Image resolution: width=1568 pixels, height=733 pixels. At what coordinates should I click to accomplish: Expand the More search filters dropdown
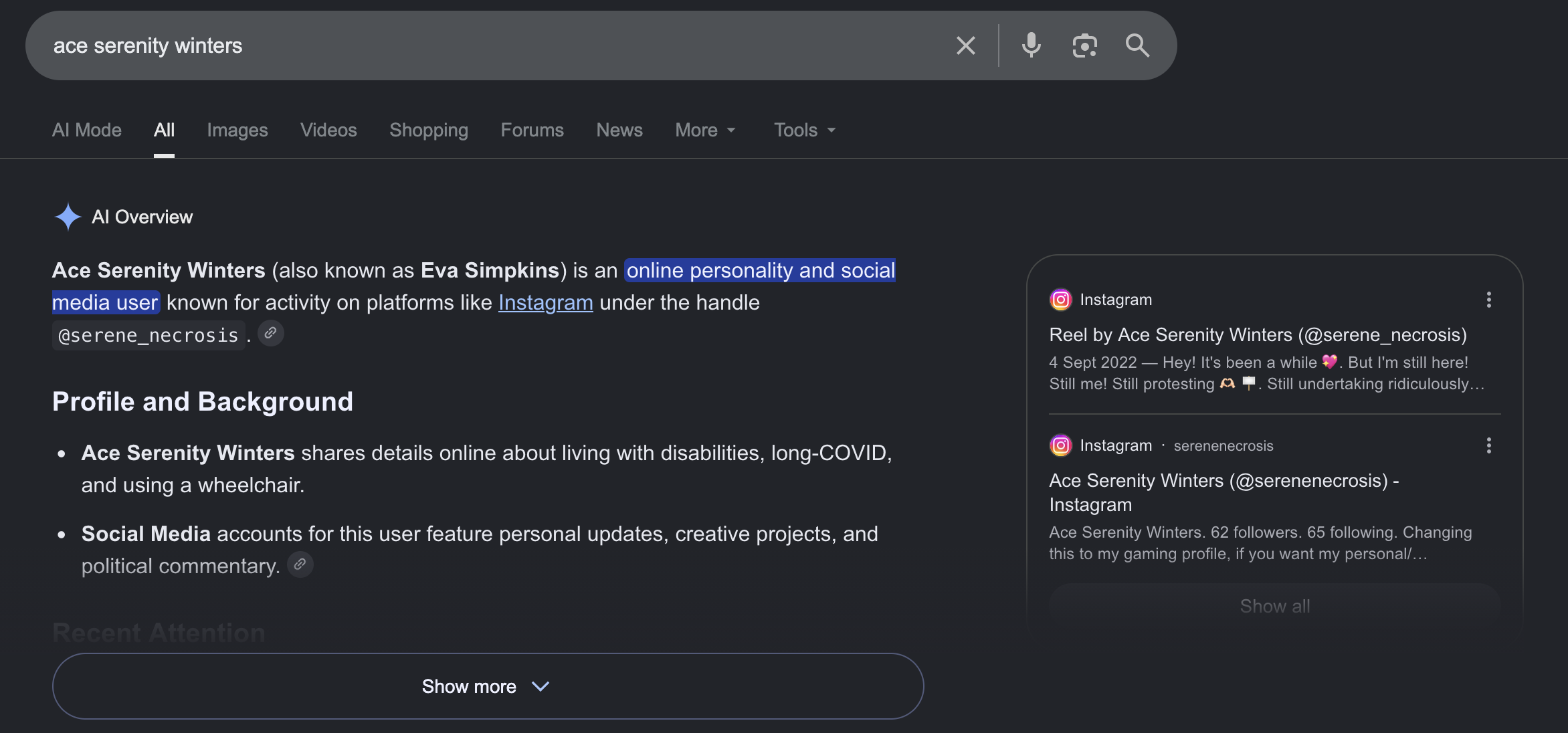point(705,130)
